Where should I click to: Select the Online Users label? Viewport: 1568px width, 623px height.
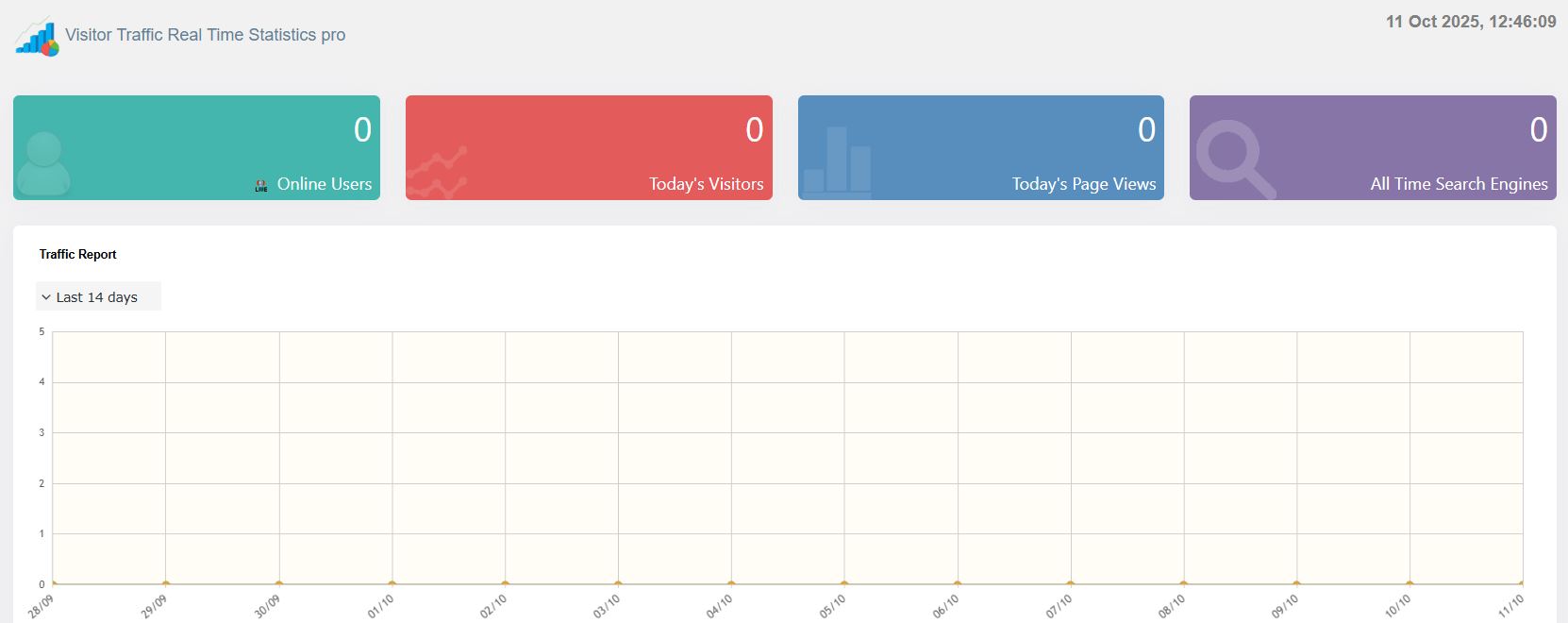pos(324,184)
